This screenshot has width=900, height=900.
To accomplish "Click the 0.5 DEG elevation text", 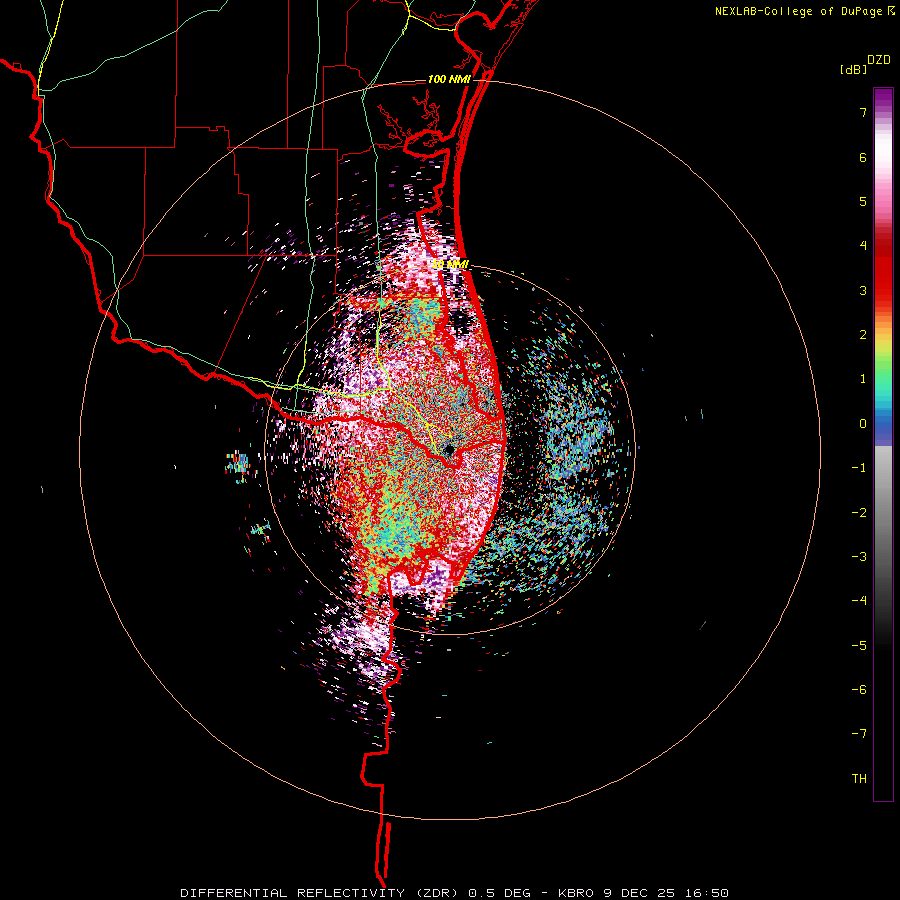I will tap(502, 893).
